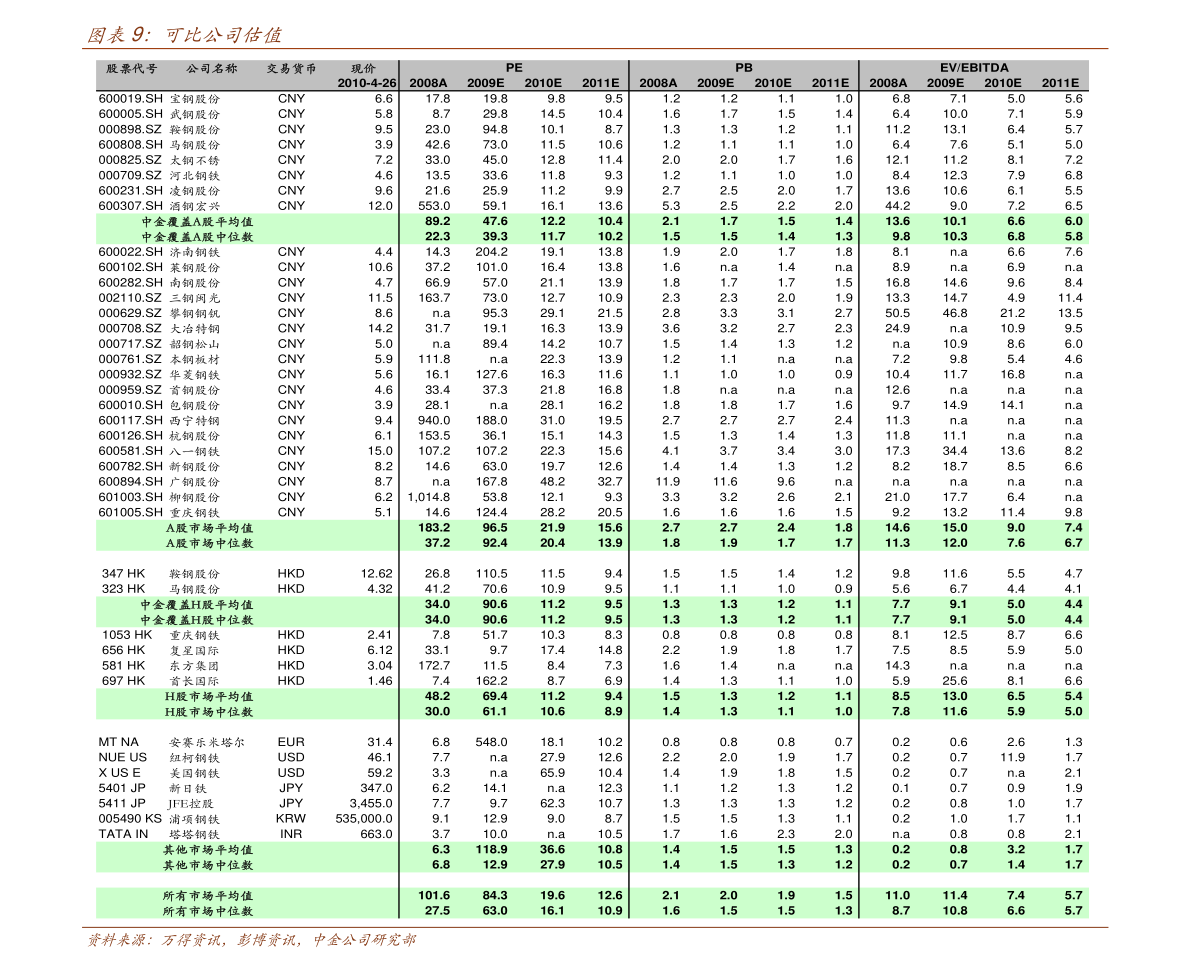The width and height of the screenshot is (1191, 969).
Task: Click the PB group header
Action: pos(744,68)
